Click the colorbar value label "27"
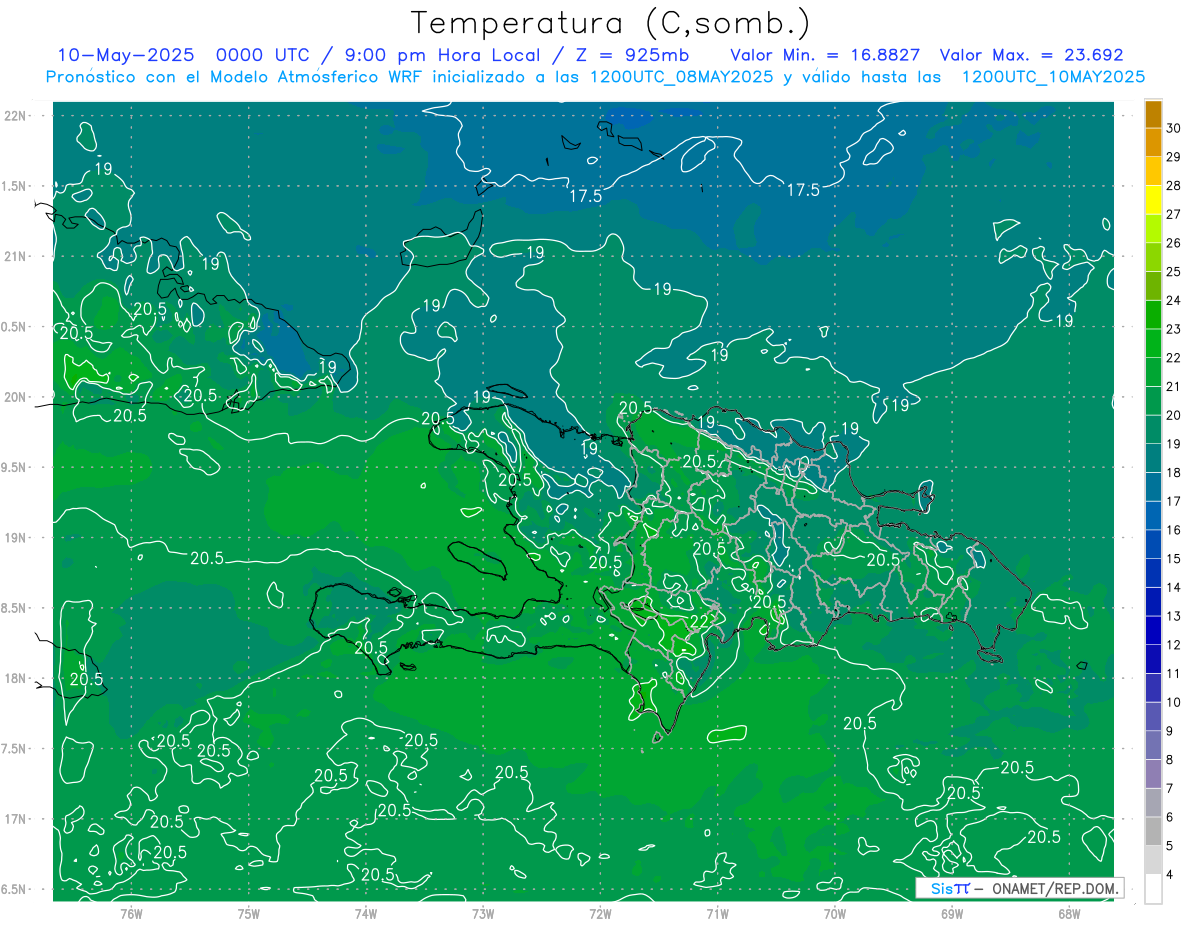The width and height of the screenshot is (1200, 927). pyautogui.click(x=1173, y=214)
